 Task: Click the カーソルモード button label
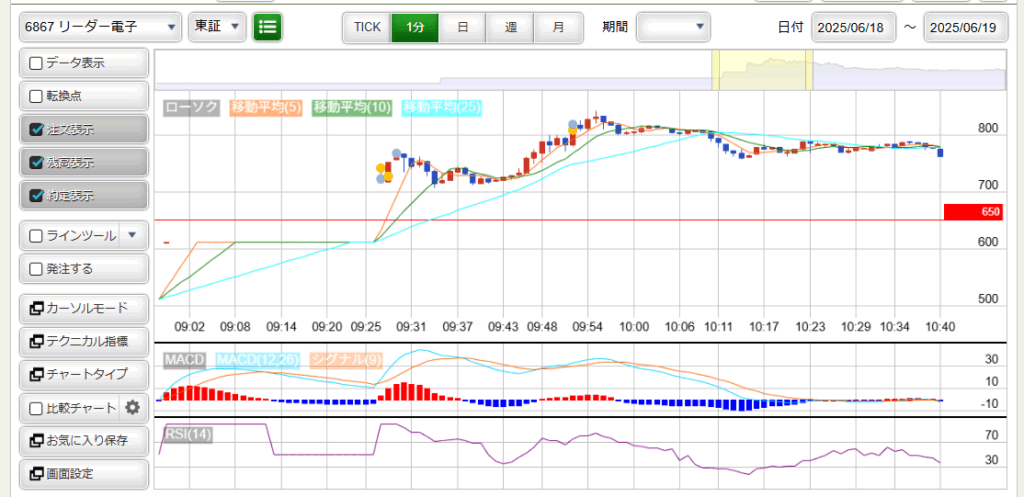[x=87, y=309]
